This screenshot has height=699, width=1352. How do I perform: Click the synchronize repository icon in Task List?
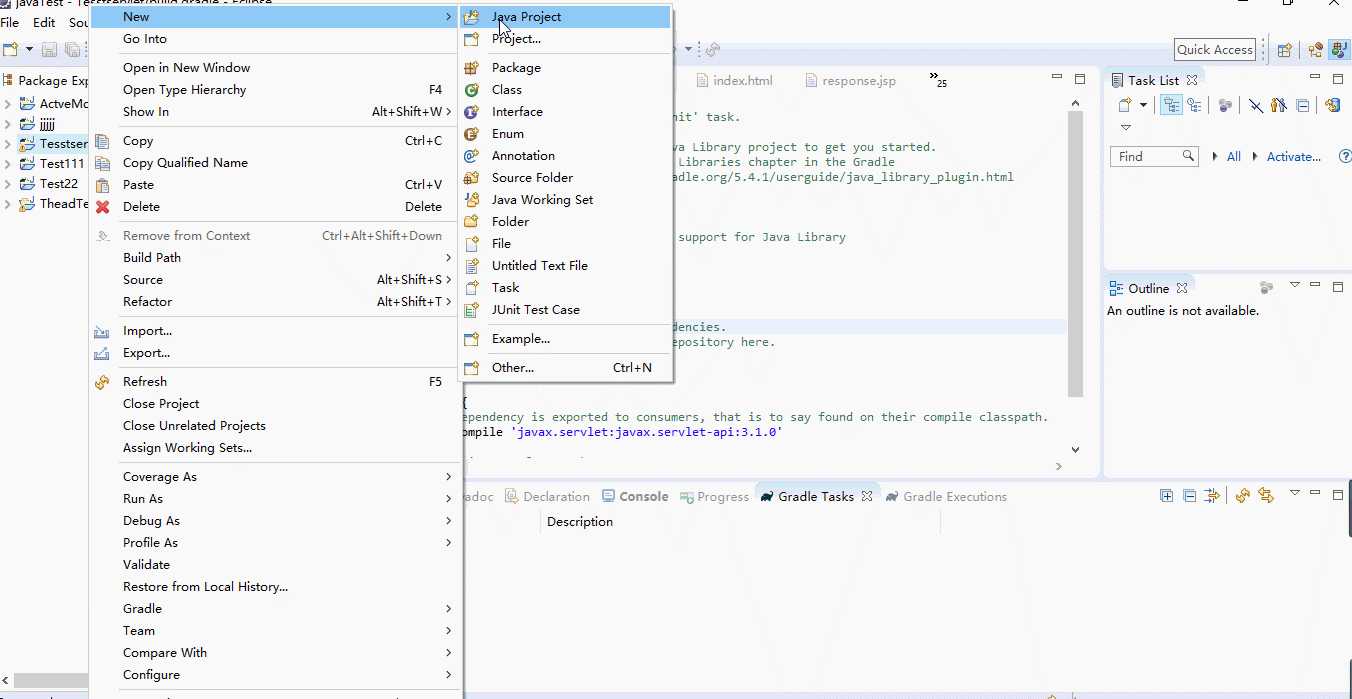[x=1332, y=105]
